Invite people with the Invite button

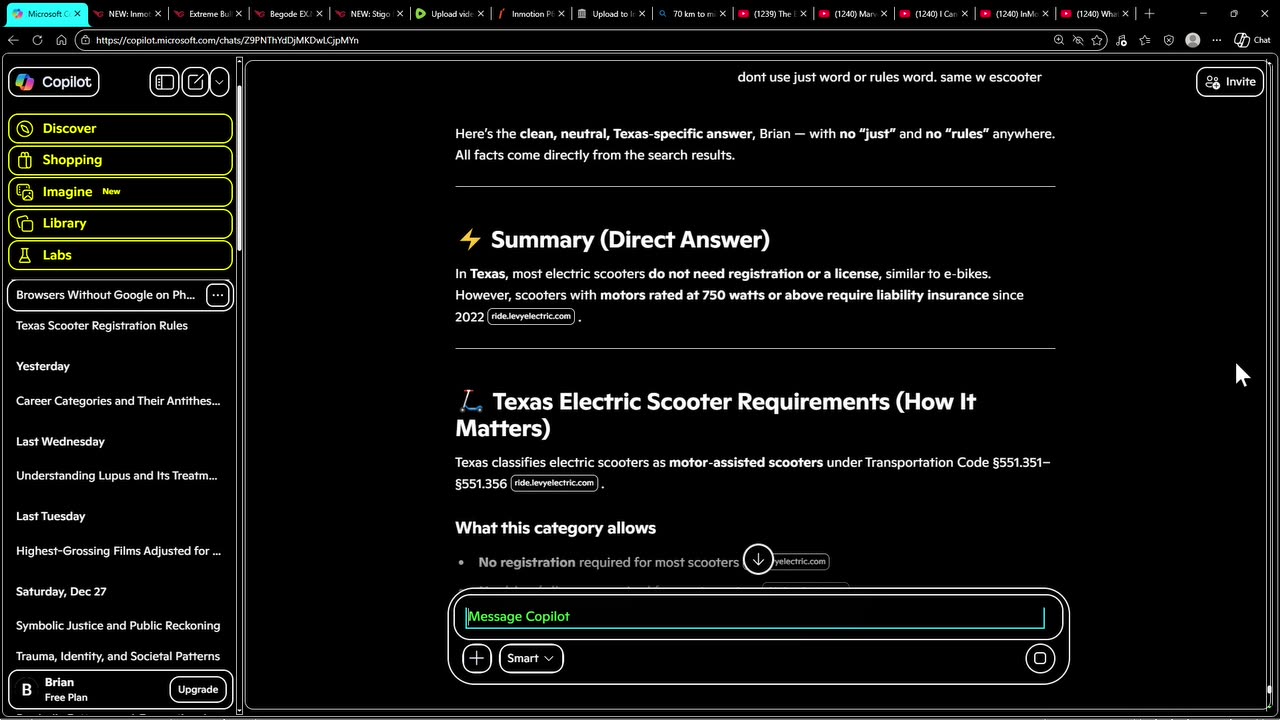point(1230,82)
